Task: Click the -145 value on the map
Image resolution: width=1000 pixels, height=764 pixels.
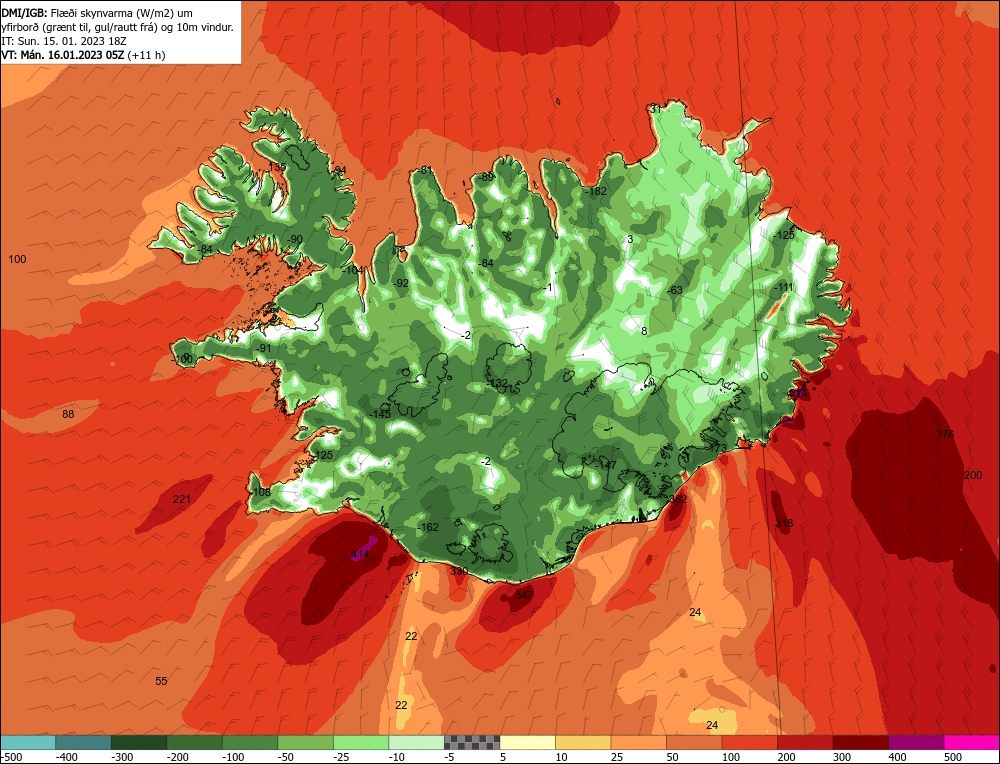Action: coord(379,414)
